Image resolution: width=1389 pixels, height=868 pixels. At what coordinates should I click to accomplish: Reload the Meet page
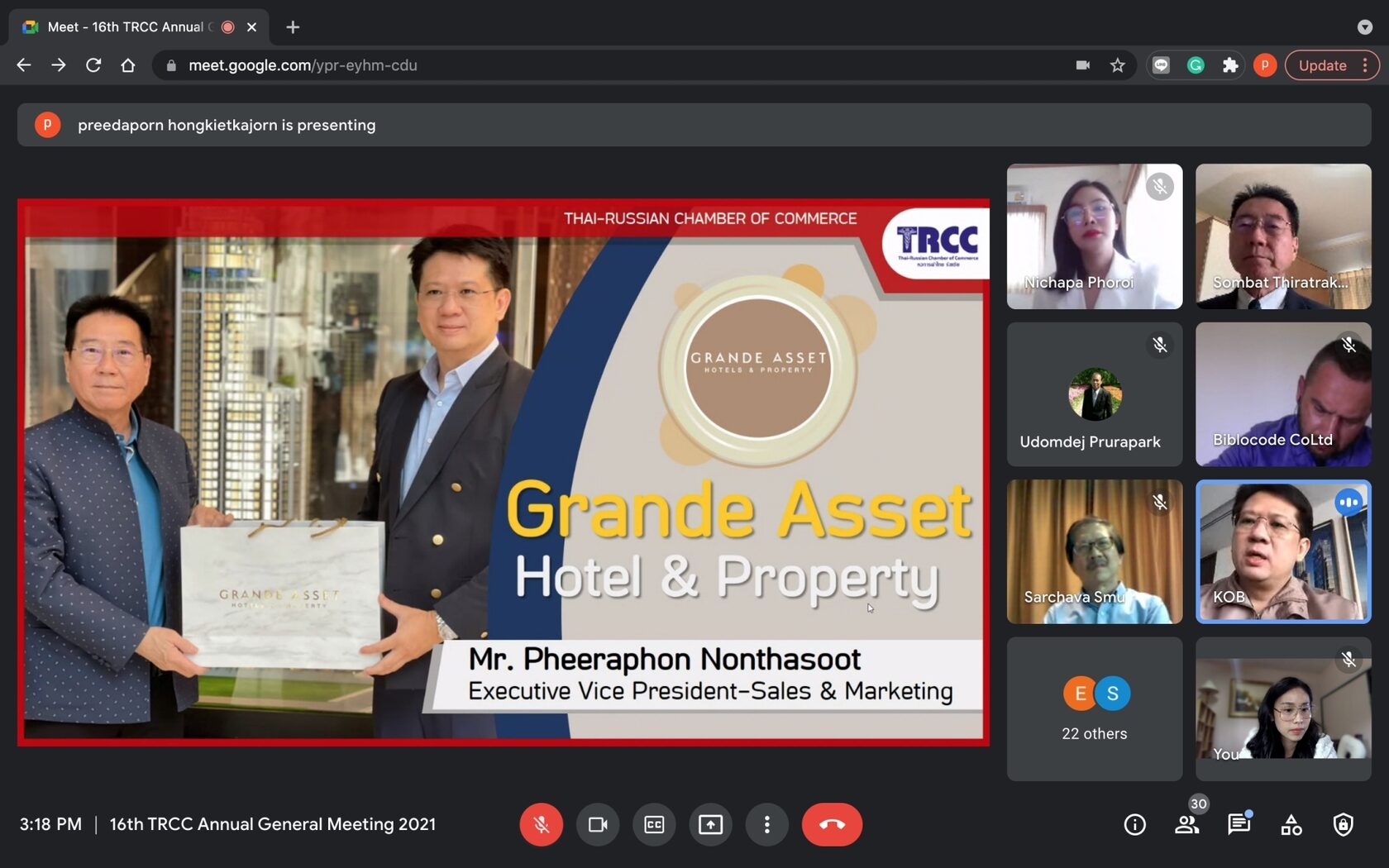[93, 65]
